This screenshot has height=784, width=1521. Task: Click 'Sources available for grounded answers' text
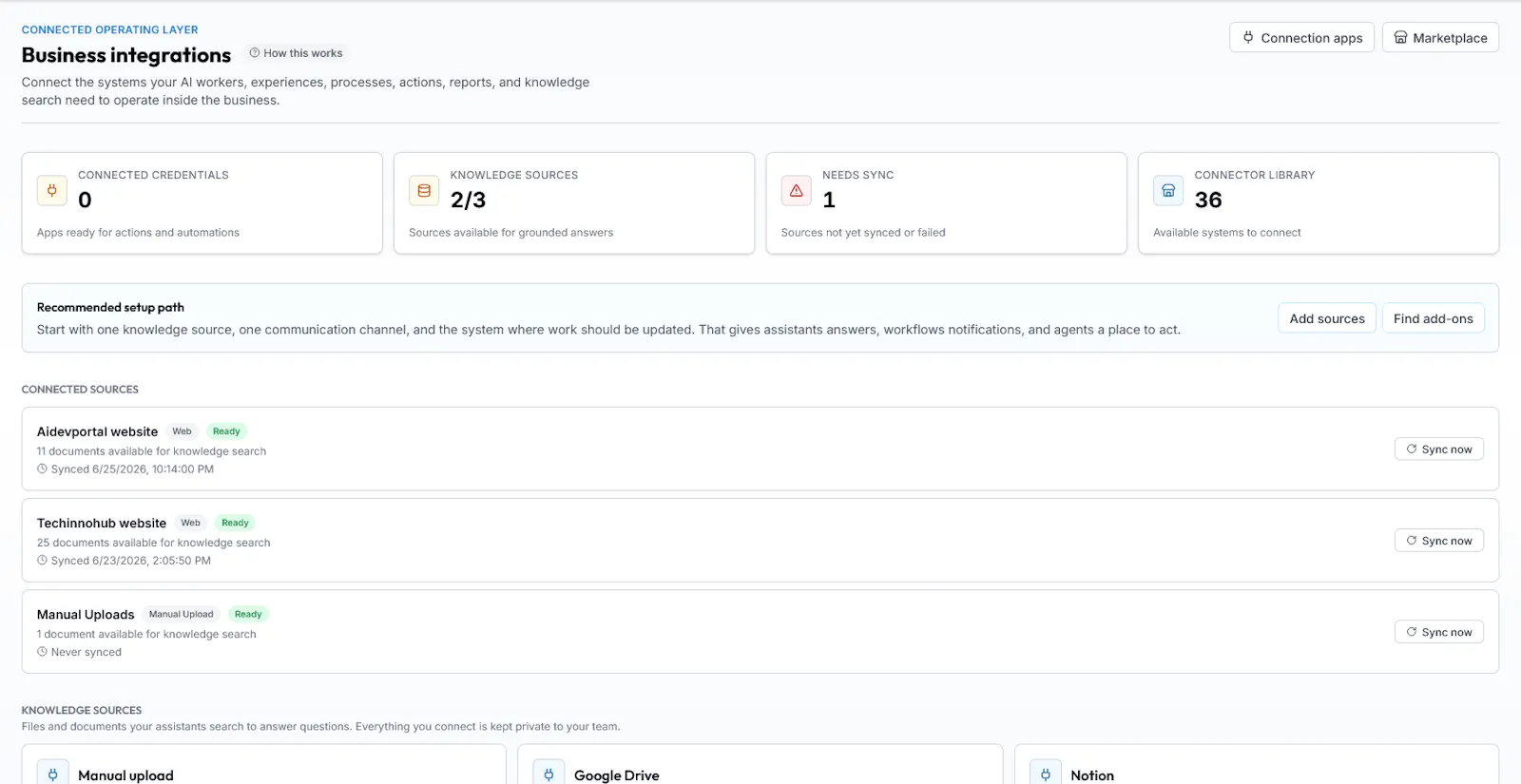[510, 232]
